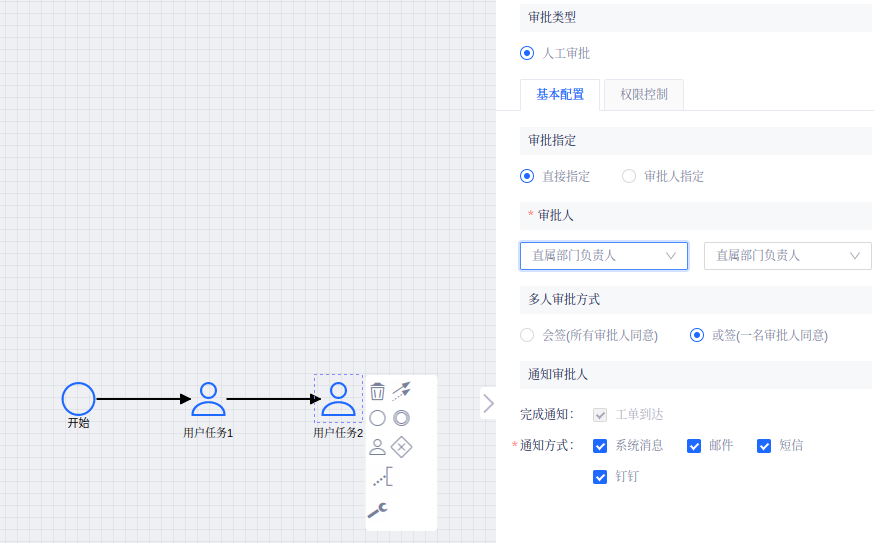Append an exclusive gateway diamond icon
Screen dimensions: 874x543
pyautogui.click(x=401, y=446)
